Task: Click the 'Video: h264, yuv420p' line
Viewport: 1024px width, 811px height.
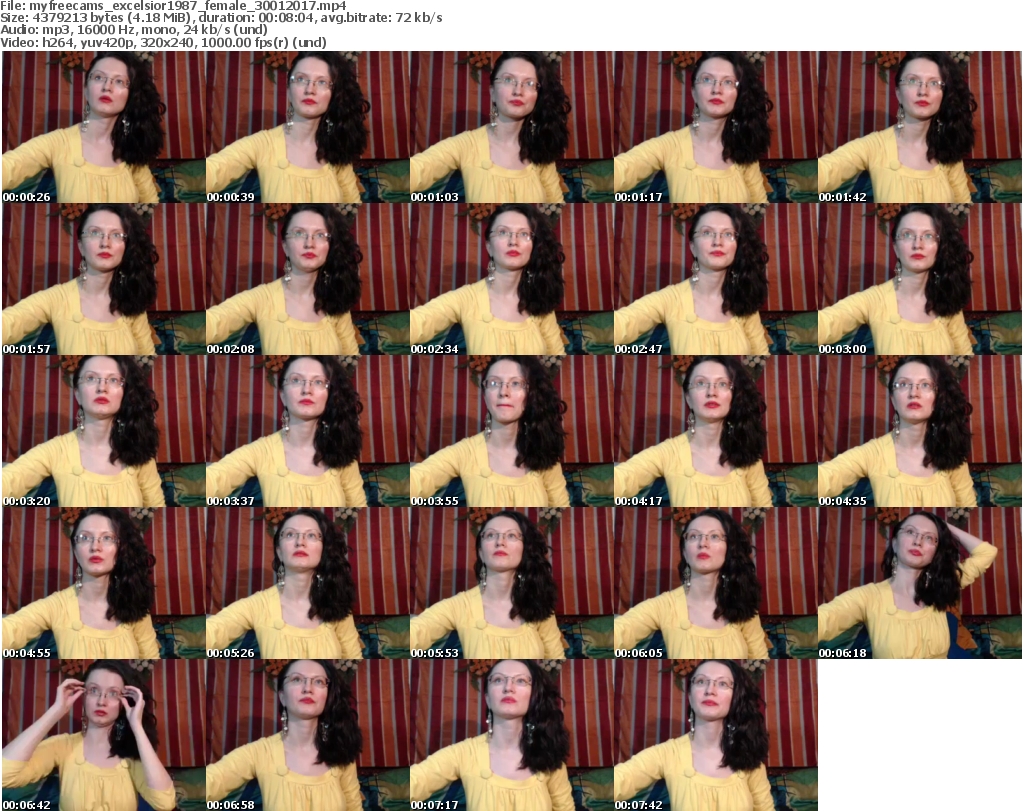Action: (x=163, y=42)
